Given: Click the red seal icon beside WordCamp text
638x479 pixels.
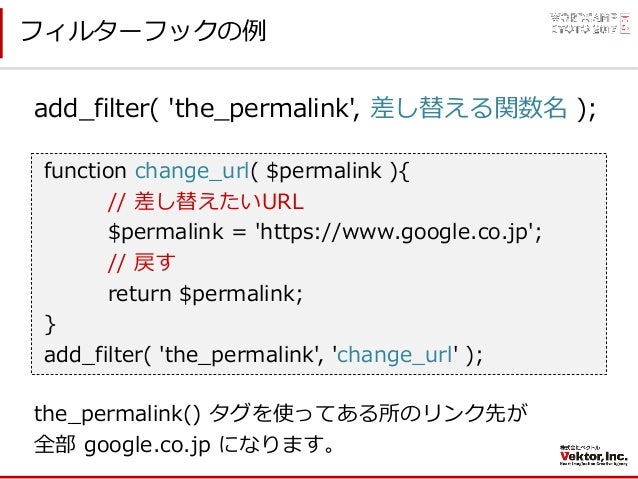Looking at the screenshot, I should [x=625, y=23].
